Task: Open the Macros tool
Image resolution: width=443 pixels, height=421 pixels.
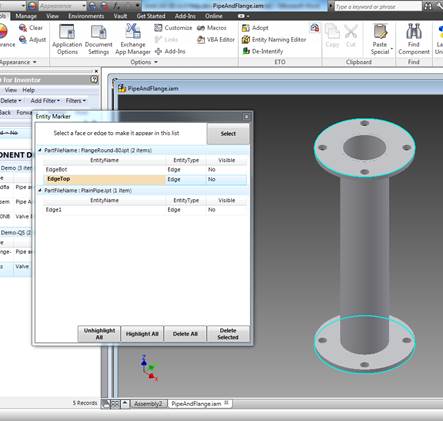Action: (211, 28)
